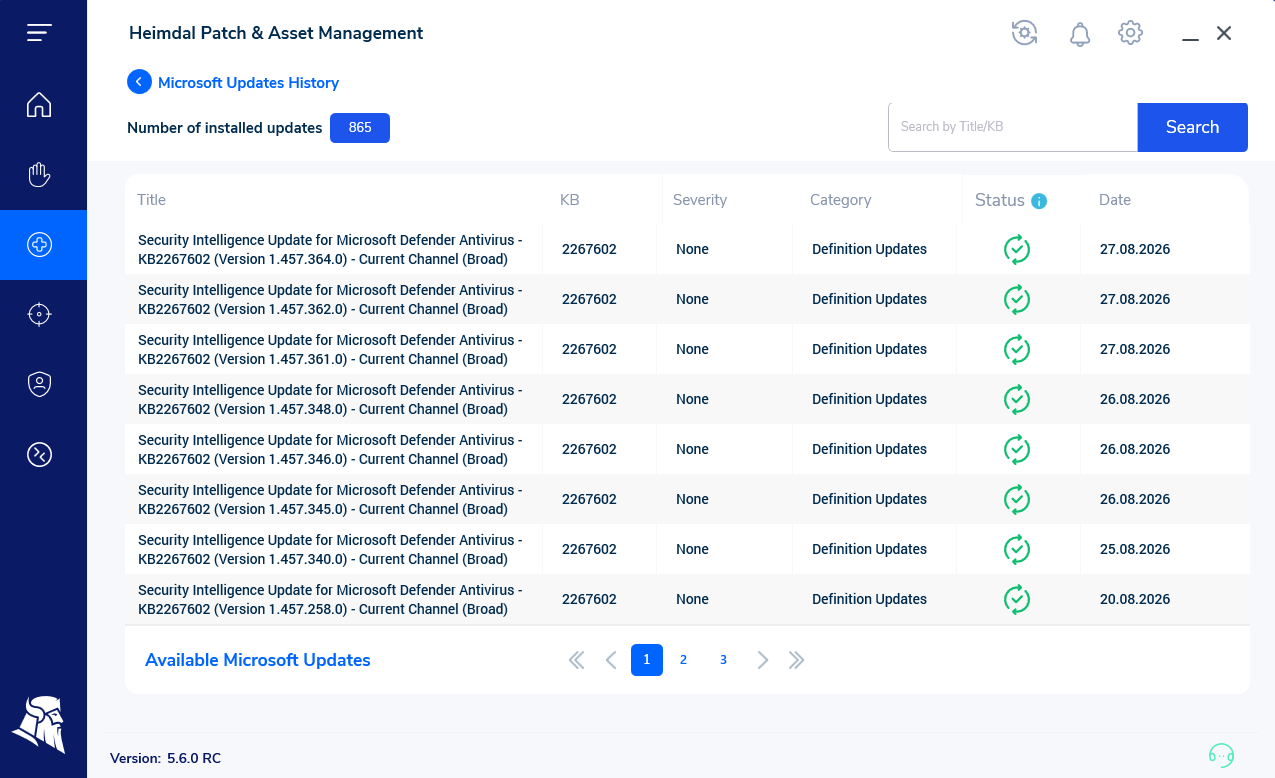Screen dimensions: 1275x778
Task: Open the settings gear icon
Action: (1131, 33)
